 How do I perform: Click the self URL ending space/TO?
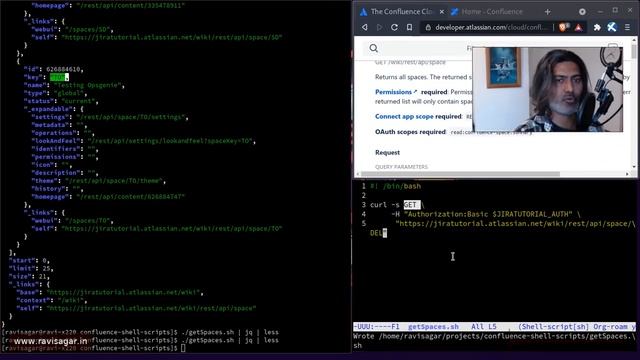pos(171,229)
